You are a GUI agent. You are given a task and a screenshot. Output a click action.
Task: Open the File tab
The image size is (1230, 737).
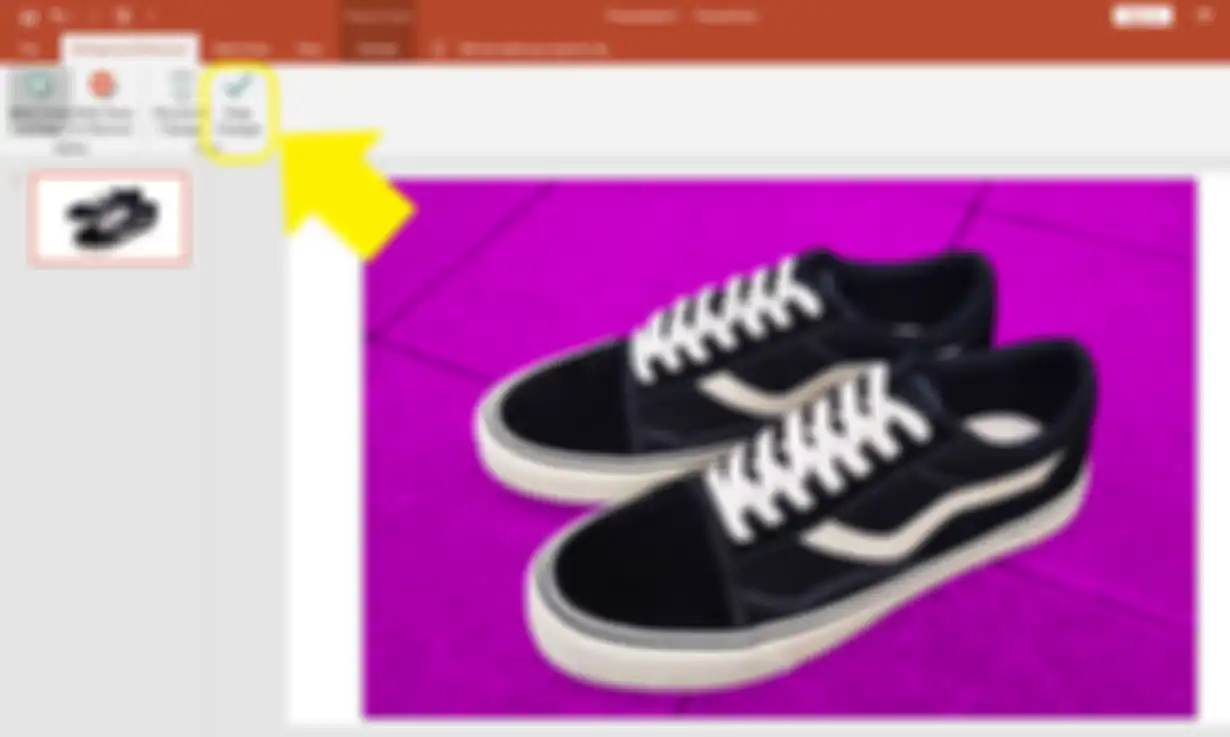(30, 48)
